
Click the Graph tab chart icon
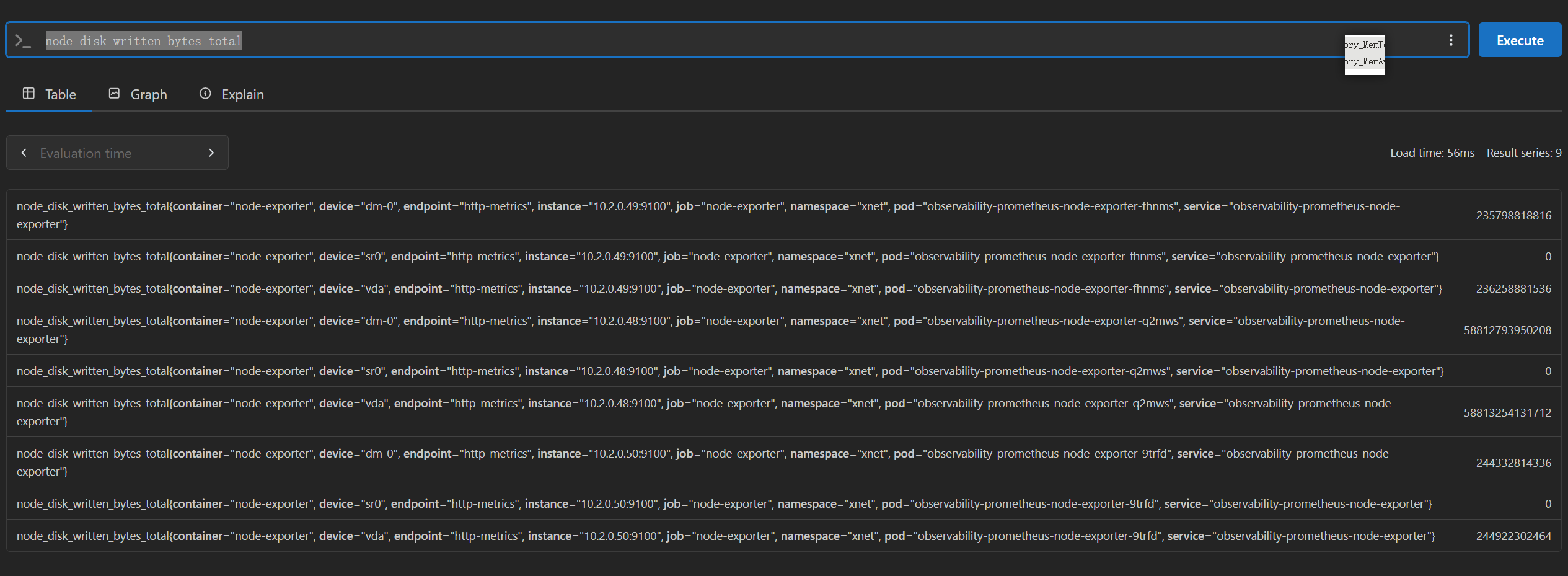pos(114,94)
